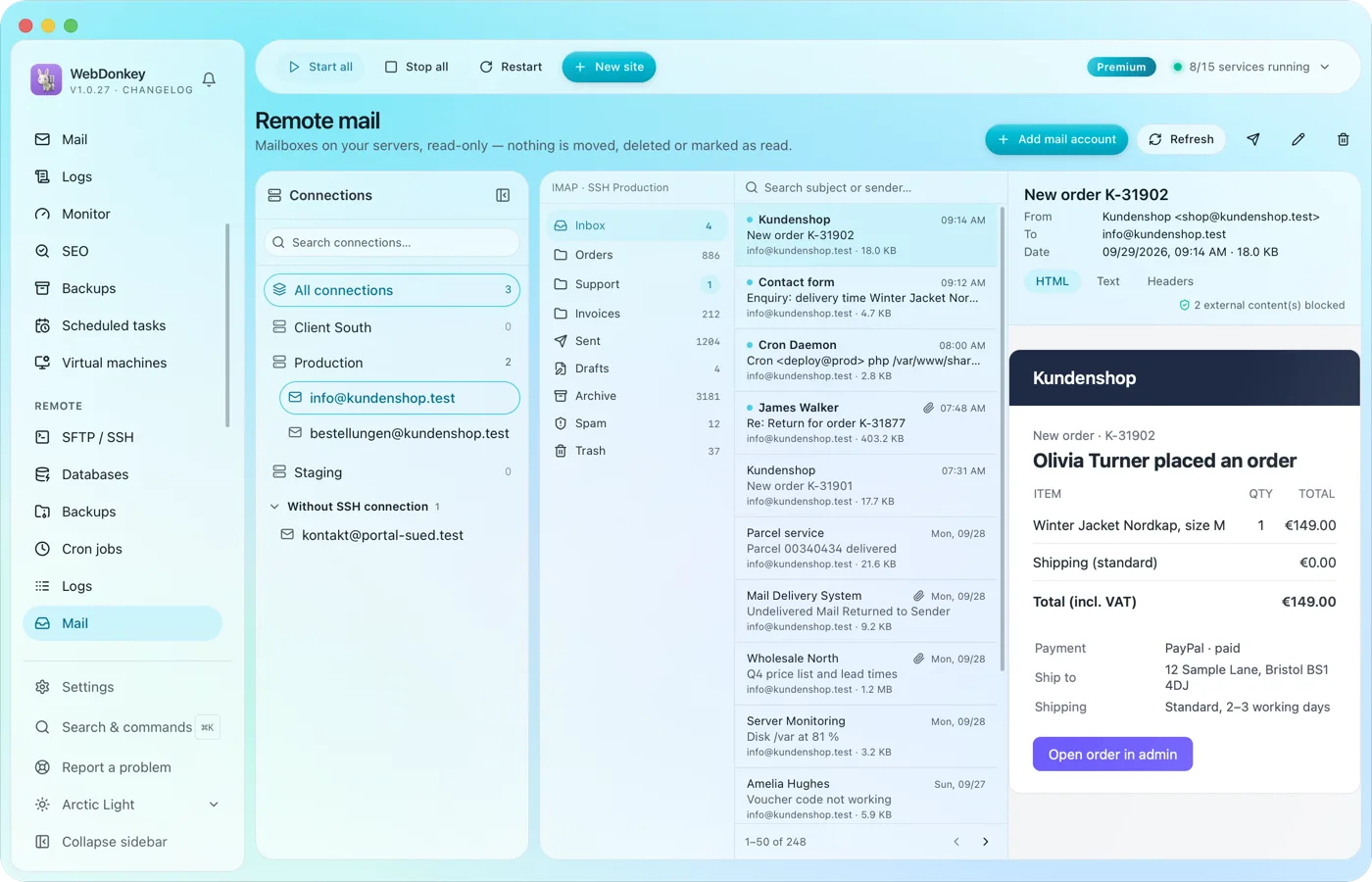The height and width of the screenshot is (882, 1372).
Task: Click the notification bell icon
Action: click(209, 79)
